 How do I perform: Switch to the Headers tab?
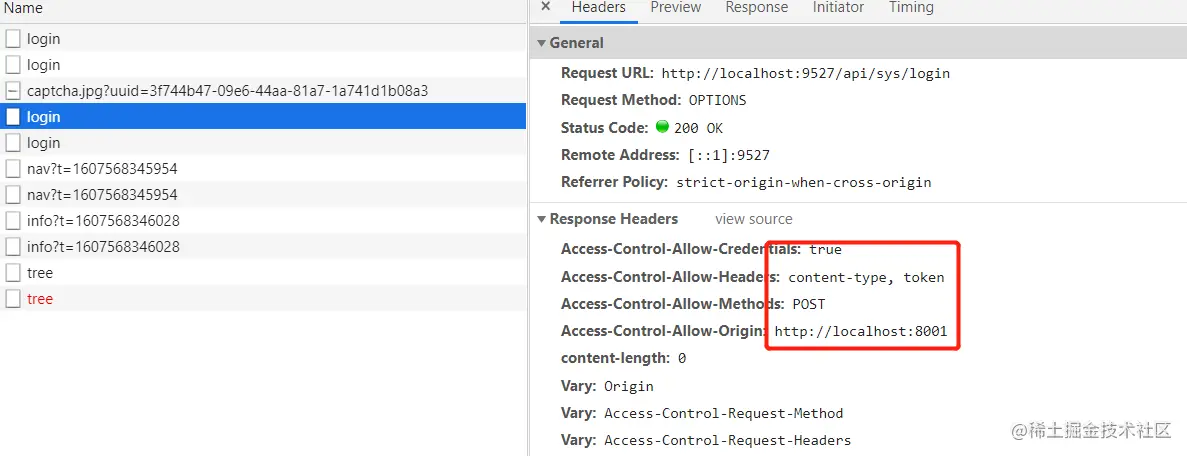[x=599, y=8]
